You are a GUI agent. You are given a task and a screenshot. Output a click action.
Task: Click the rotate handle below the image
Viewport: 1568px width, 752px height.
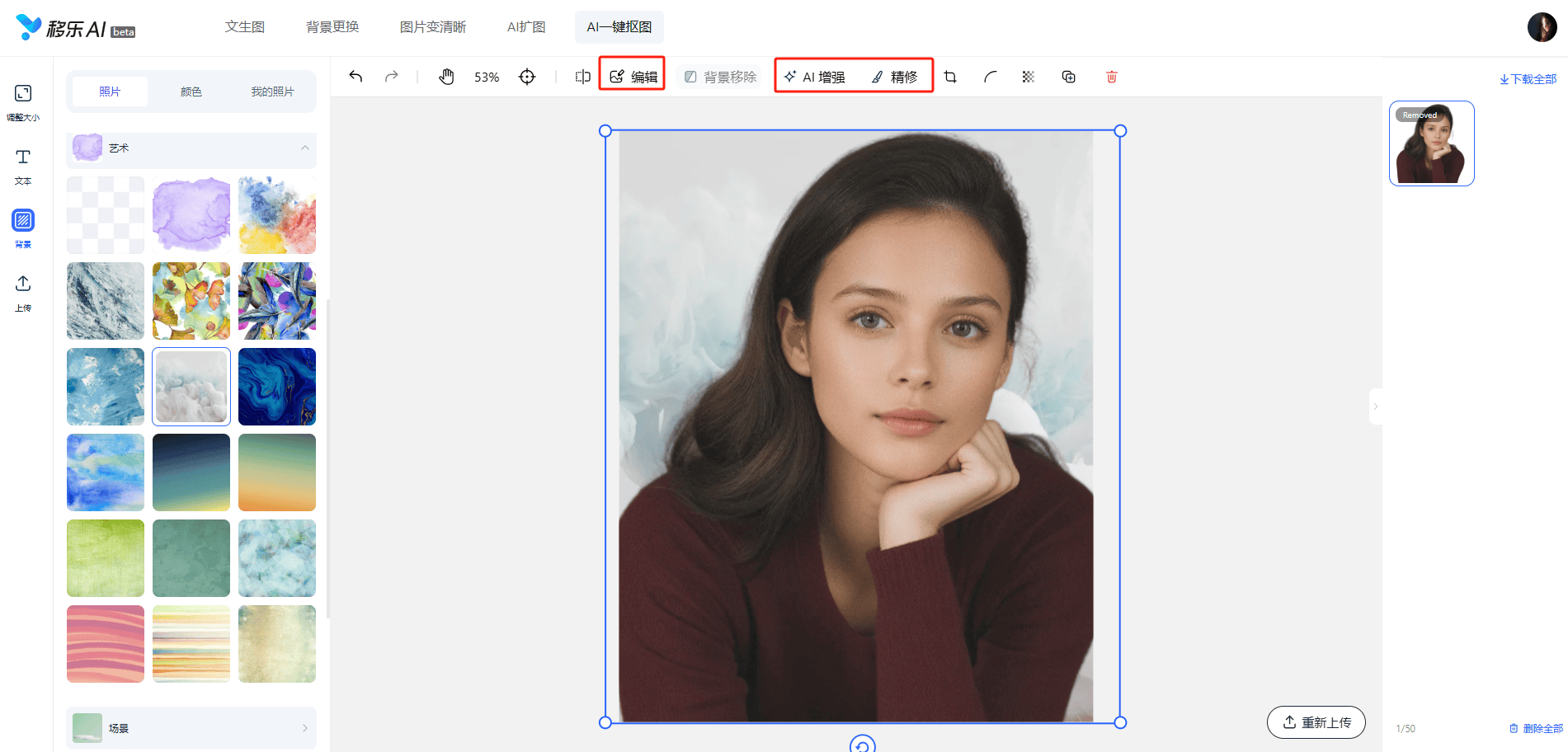point(862,745)
